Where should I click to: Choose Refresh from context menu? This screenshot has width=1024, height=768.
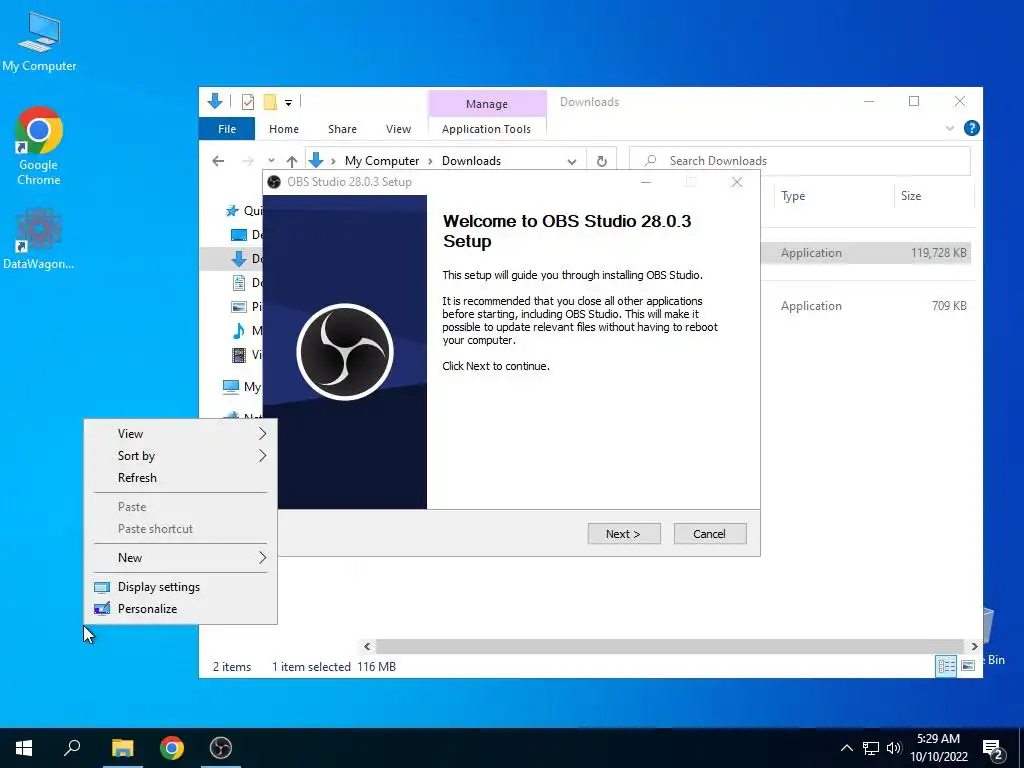point(180,477)
